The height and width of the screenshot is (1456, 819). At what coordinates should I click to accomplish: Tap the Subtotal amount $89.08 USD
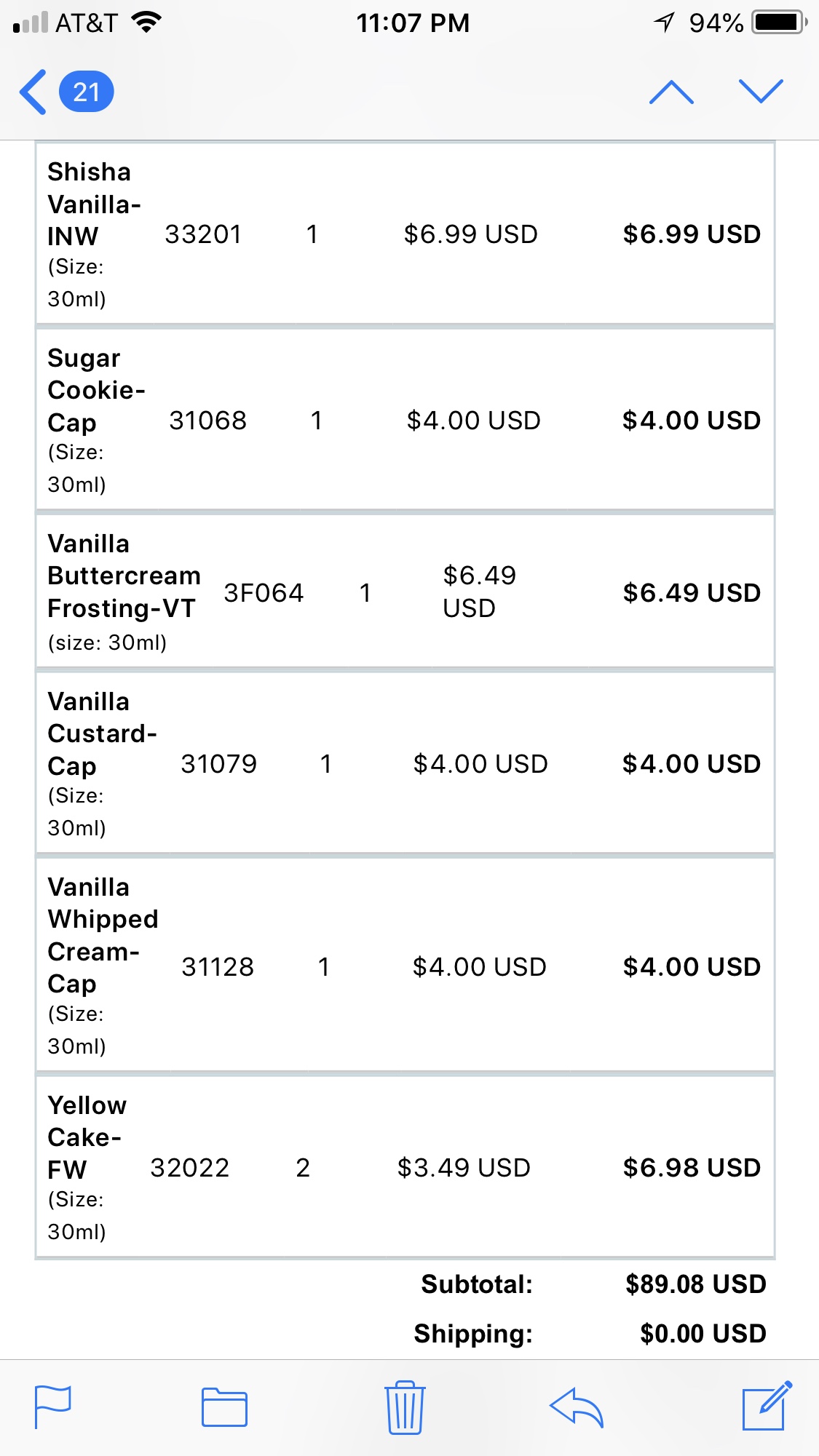[695, 1284]
